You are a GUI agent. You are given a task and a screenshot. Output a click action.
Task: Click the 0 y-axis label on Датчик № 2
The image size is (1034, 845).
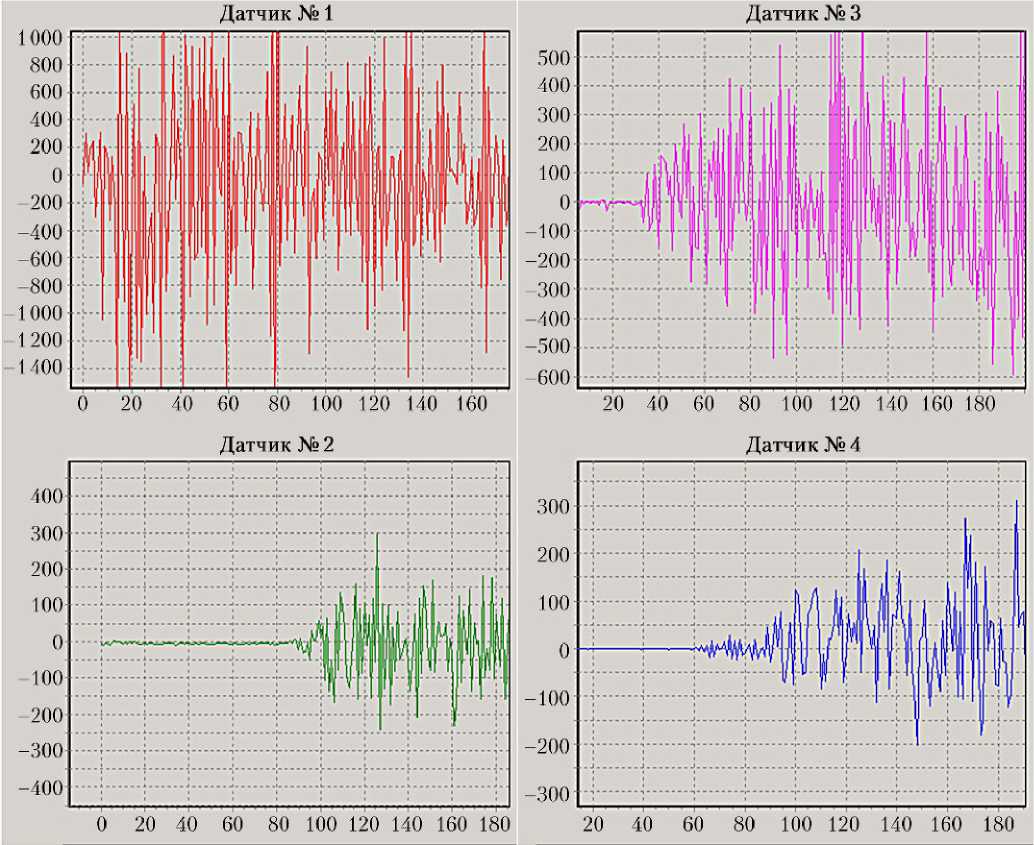click(x=57, y=642)
